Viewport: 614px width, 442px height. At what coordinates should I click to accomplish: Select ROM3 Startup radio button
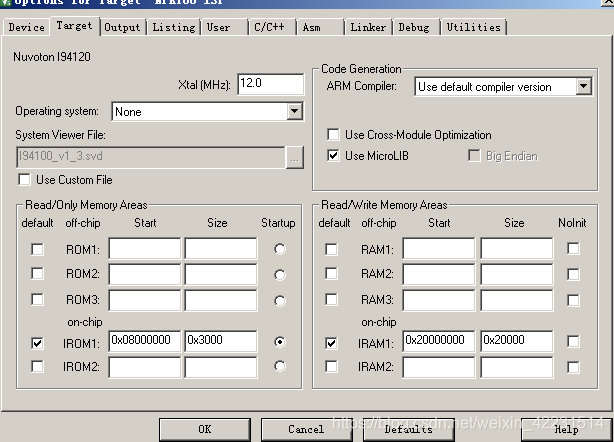click(x=280, y=301)
